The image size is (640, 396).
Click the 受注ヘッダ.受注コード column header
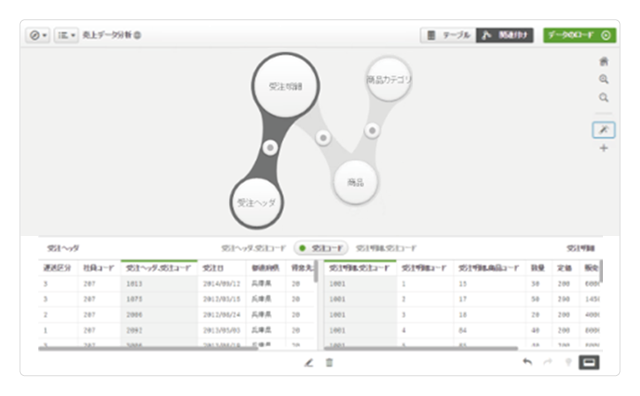[x=159, y=268]
